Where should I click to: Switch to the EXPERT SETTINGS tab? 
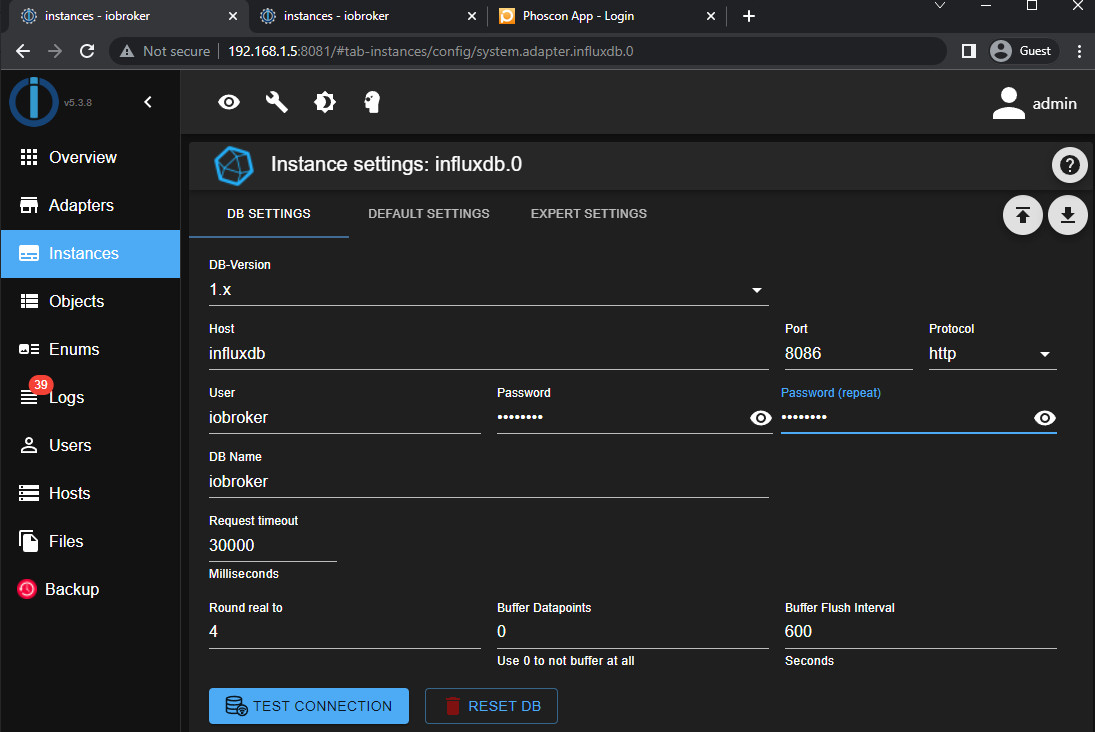pyautogui.click(x=589, y=214)
